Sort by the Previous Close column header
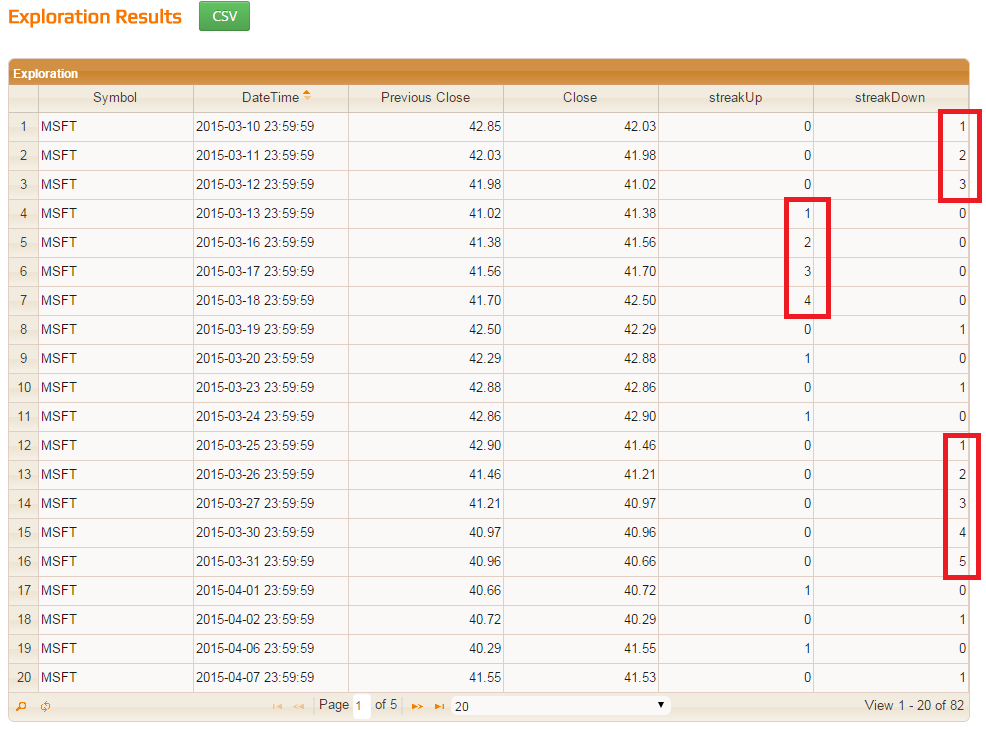 [x=425, y=97]
